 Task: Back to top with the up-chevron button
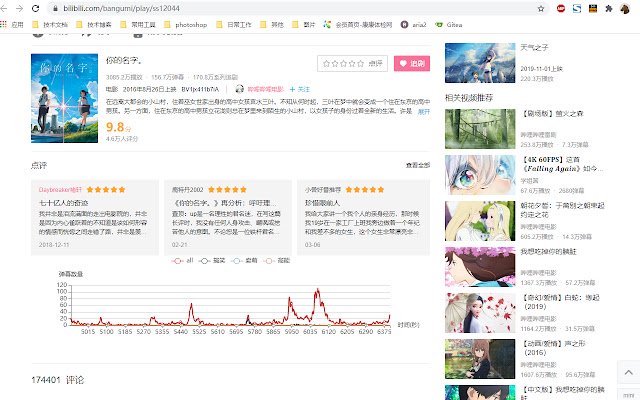(x=629, y=372)
